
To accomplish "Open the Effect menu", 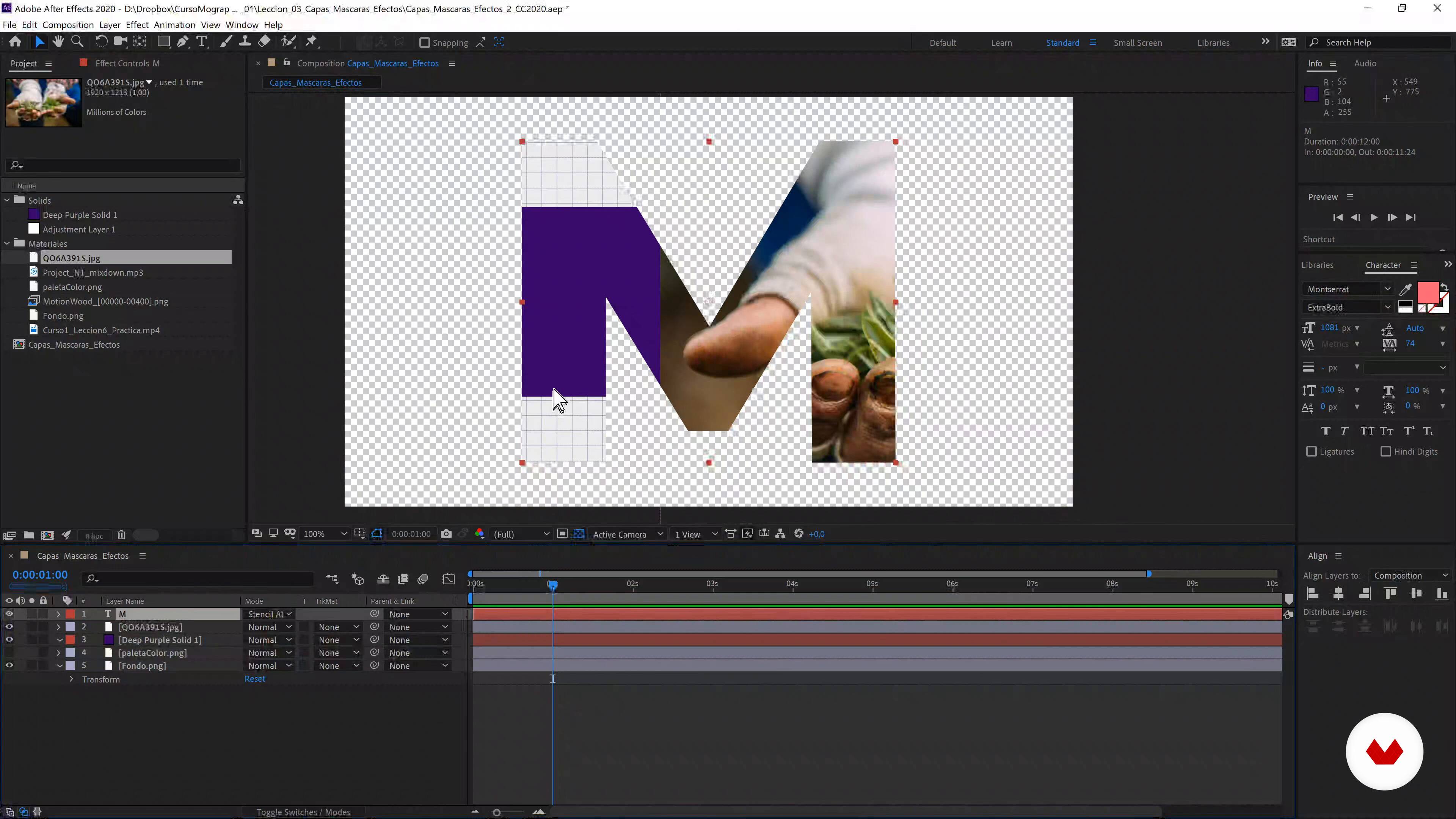I will click(x=137, y=25).
